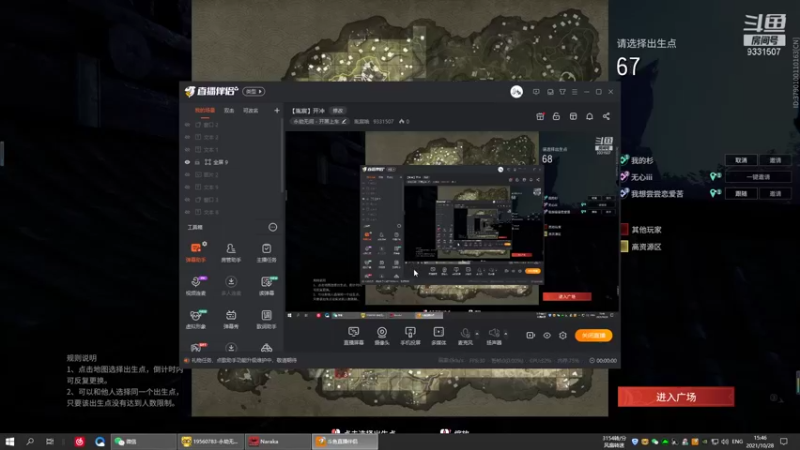Screen dimensions: 800x450
Task: Click 修改 next to the stream title
Action: pyautogui.click(x=338, y=111)
